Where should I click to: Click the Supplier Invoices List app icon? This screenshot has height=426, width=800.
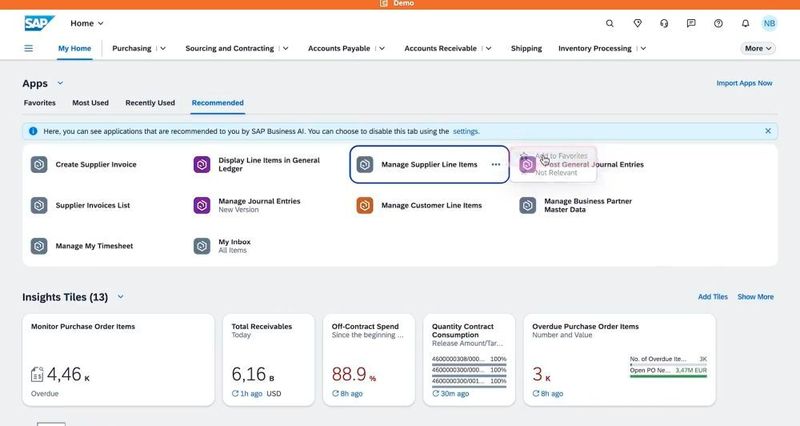pos(39,205)
